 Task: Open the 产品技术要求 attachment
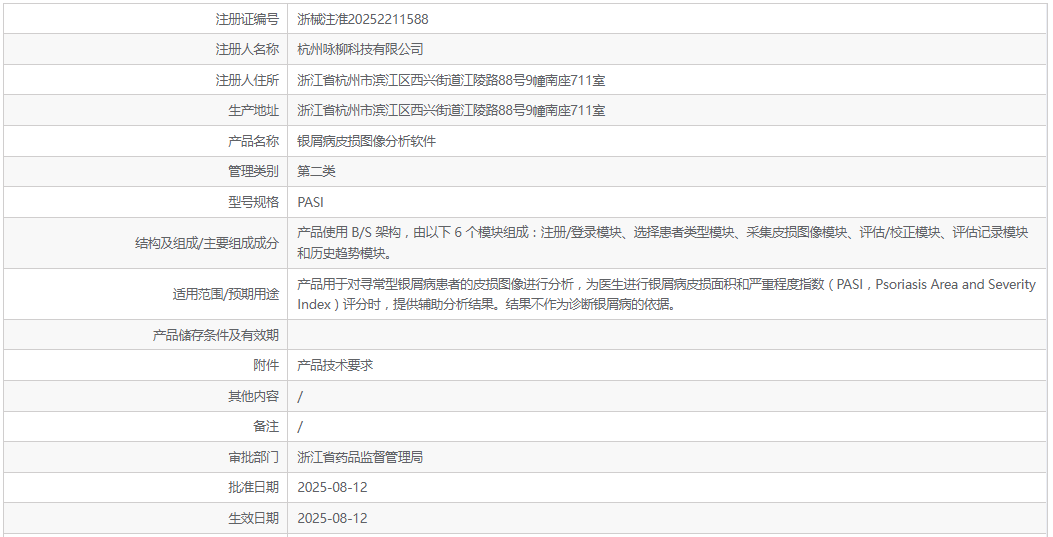point(335,365)
